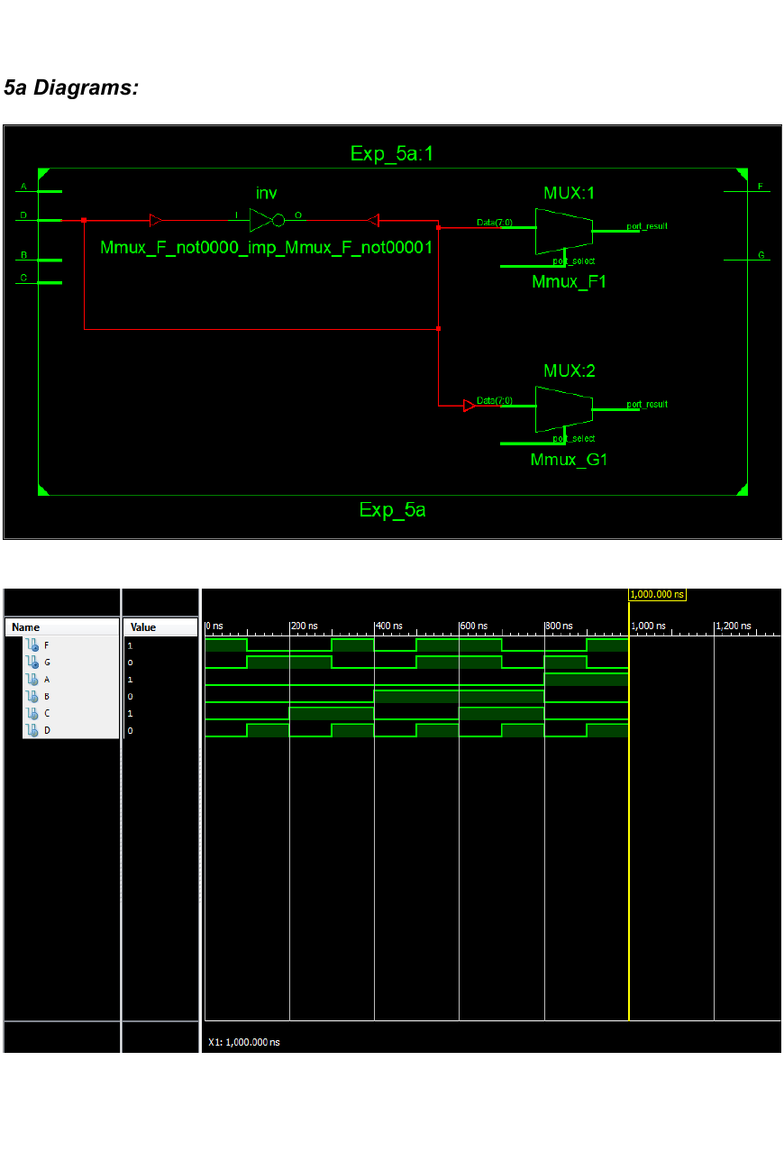This screenshot has height=1152, width=784.
Task: Click the value cell of signal C
Action: [x=160, y=713]
